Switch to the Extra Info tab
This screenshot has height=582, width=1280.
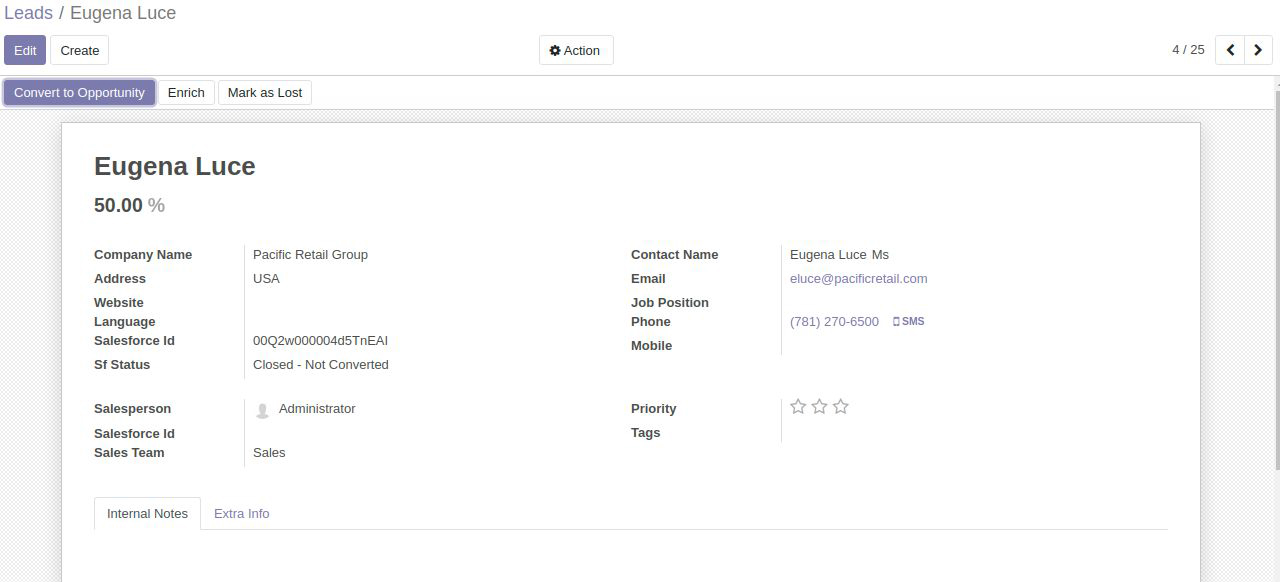pyautogui.click(x=241, y=513)
